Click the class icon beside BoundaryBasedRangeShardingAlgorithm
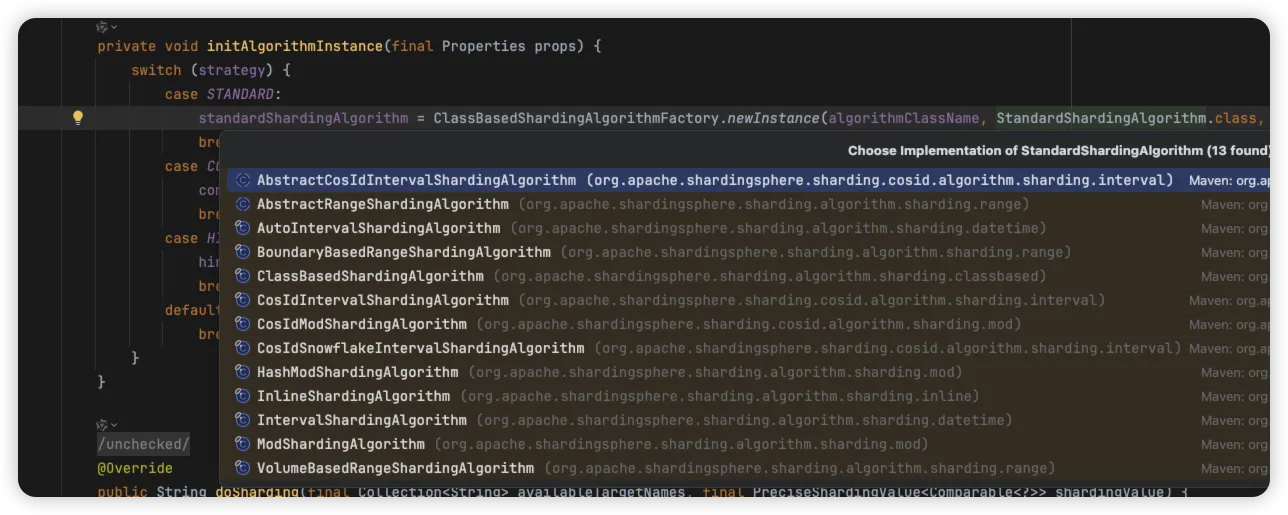This screenshot has width=1288, height=515. (242, 252)
